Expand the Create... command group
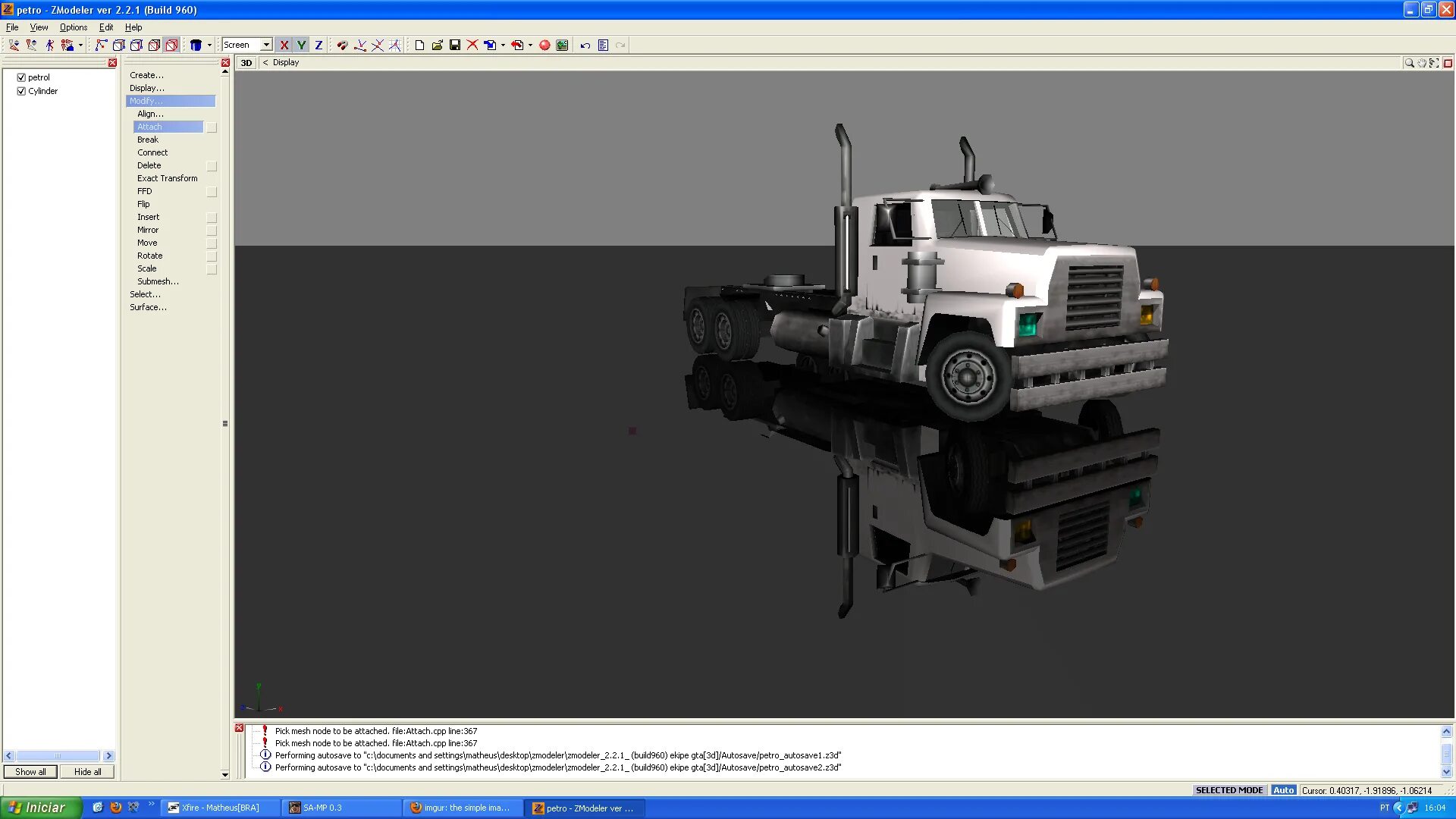The image size is (1456, 819). pos(146,75)
